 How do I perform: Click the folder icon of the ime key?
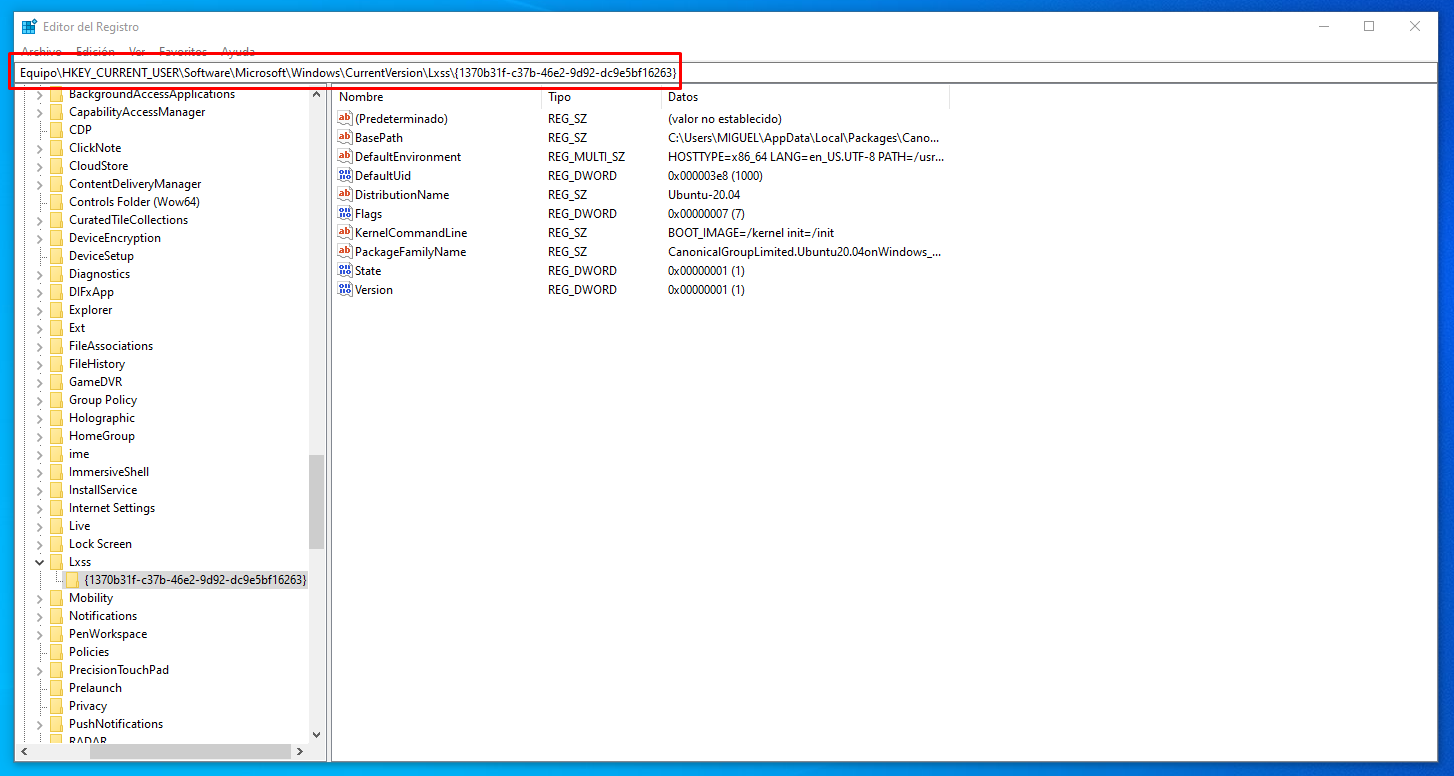[56, 454]
